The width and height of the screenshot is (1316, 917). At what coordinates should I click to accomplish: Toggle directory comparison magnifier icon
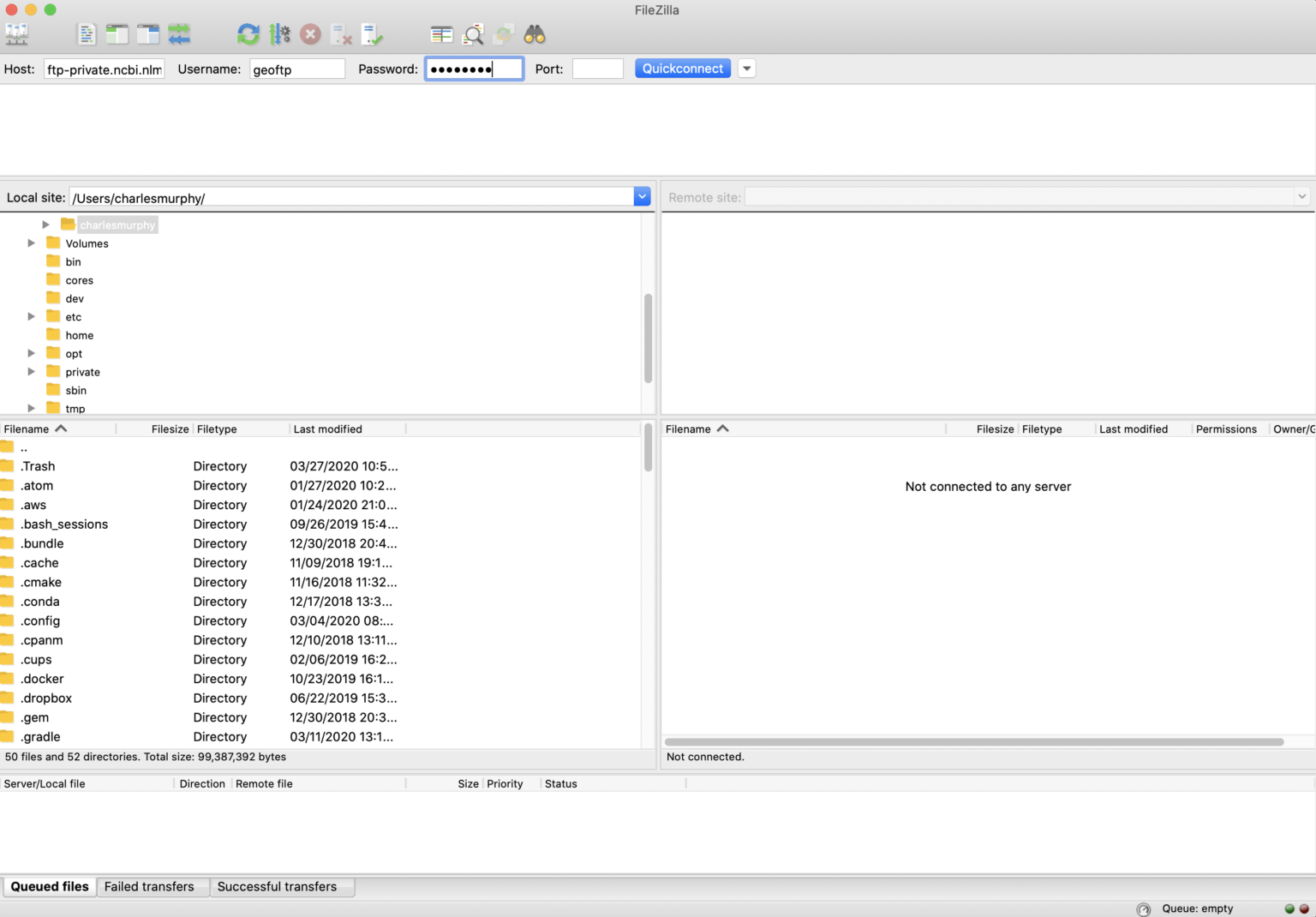point(473,34)
